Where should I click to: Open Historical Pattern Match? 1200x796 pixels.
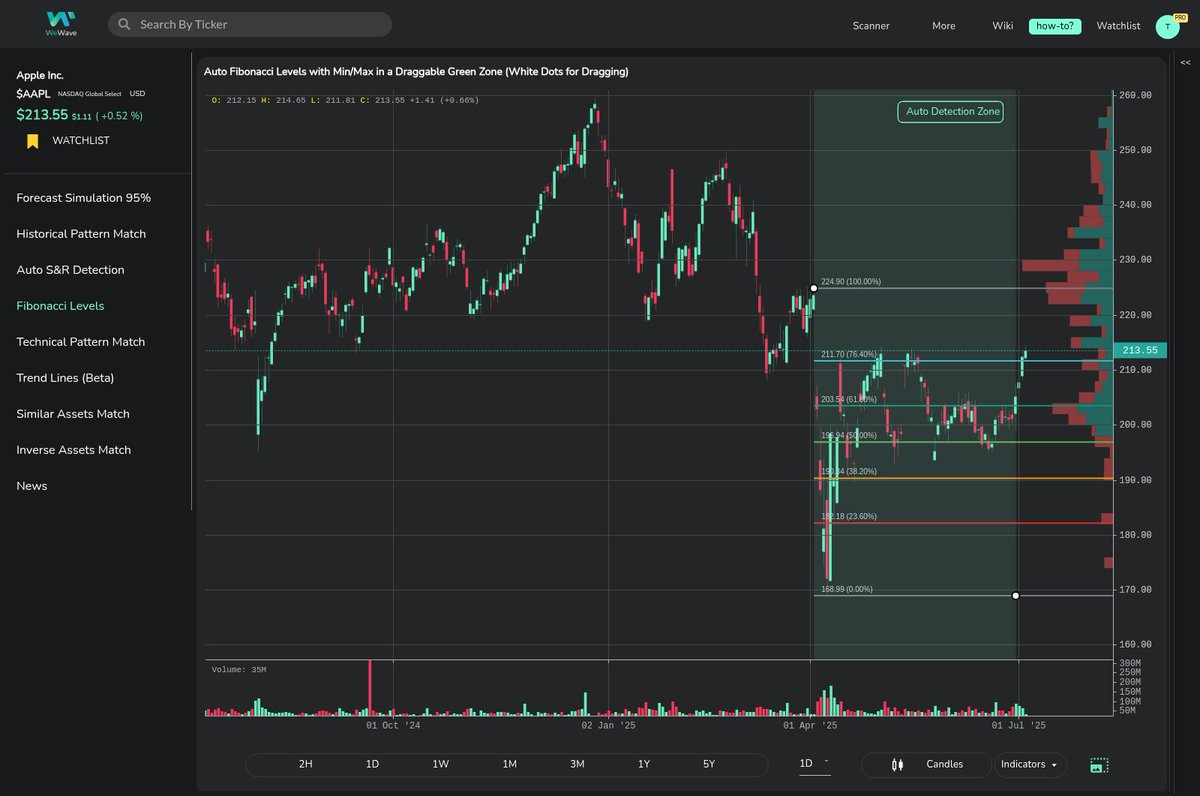tap(81, 234)
